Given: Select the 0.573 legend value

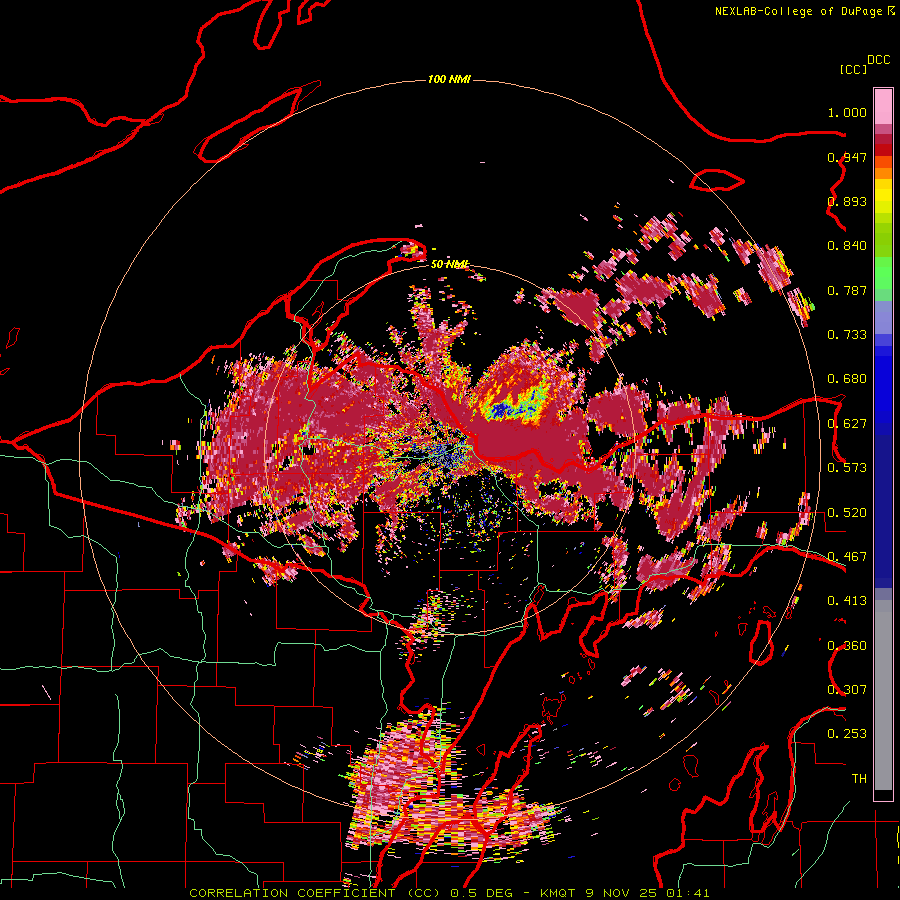Looking at the screenshot, I should [x=847, y=468].
